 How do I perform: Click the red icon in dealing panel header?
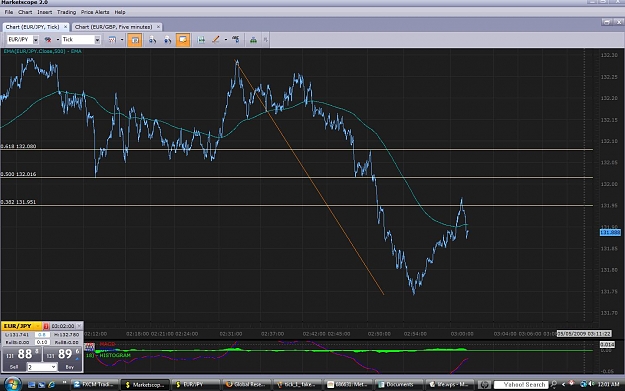(x=46, y=326)
